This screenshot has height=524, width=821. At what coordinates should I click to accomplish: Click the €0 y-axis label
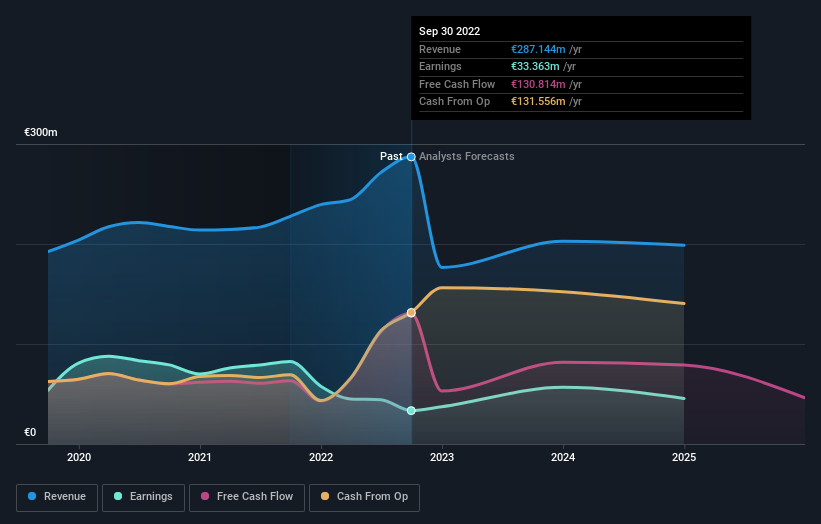click(x=30, y=432)
